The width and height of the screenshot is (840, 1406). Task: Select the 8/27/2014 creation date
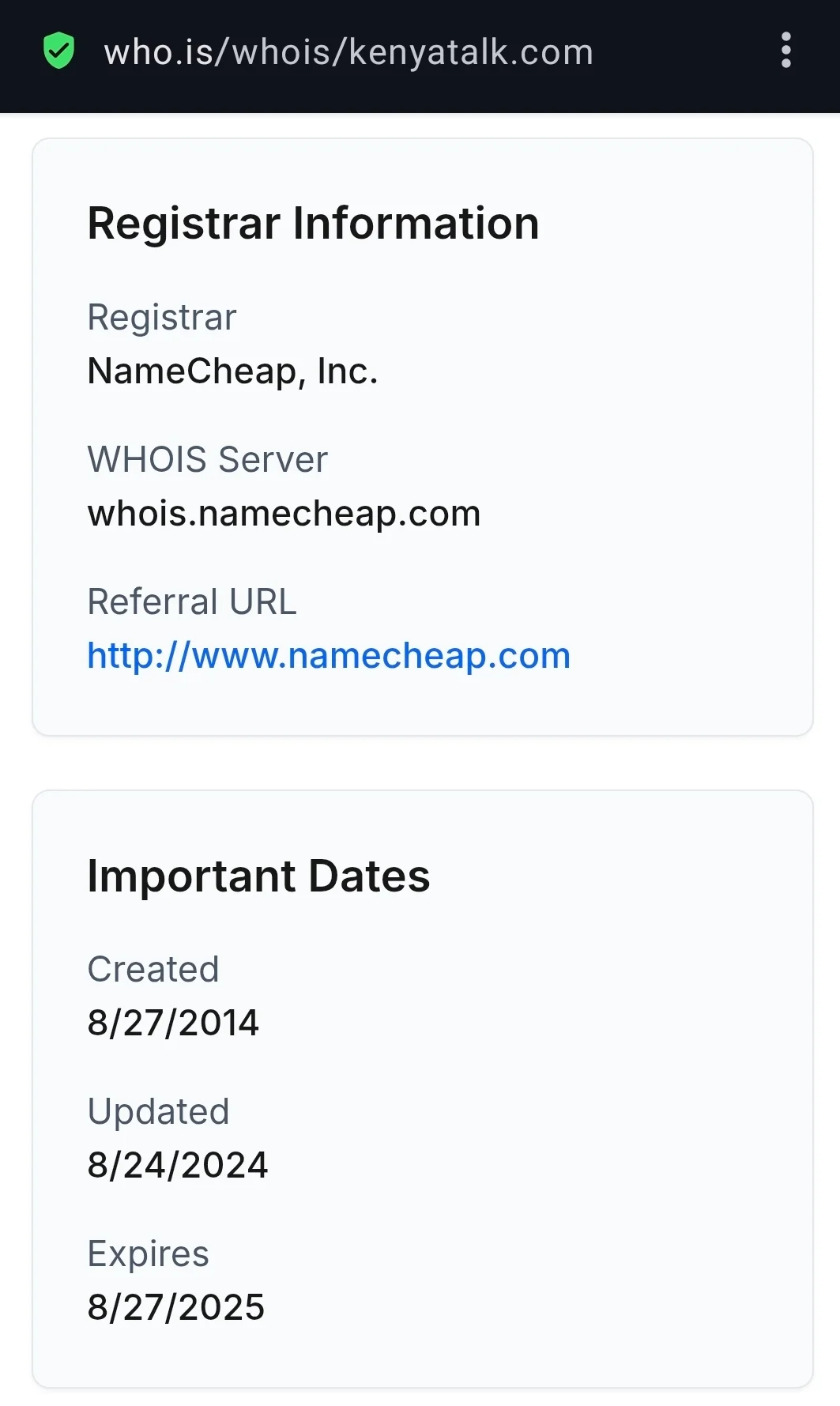[173, 1023]
